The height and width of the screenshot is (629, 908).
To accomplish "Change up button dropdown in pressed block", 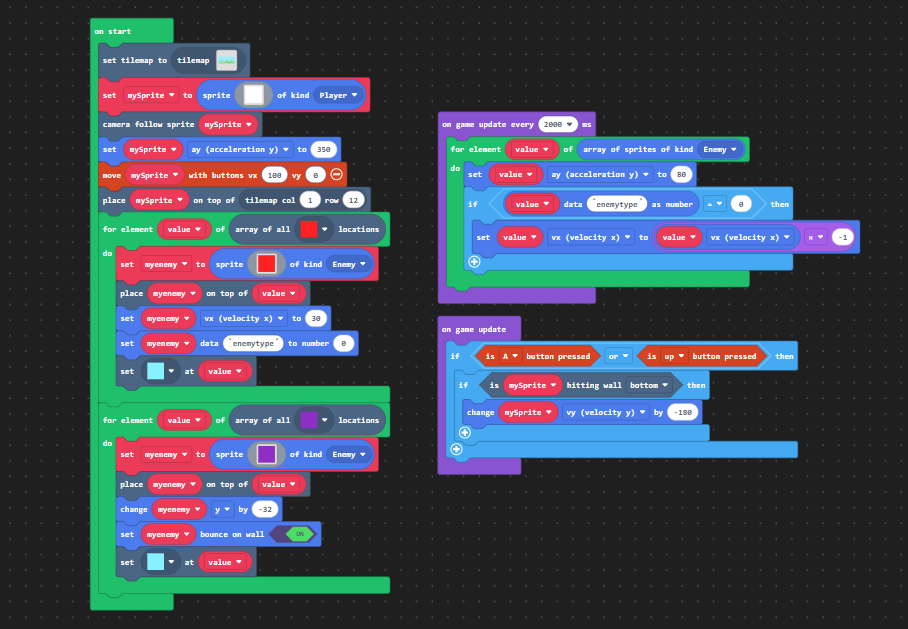I will point(674,356).
